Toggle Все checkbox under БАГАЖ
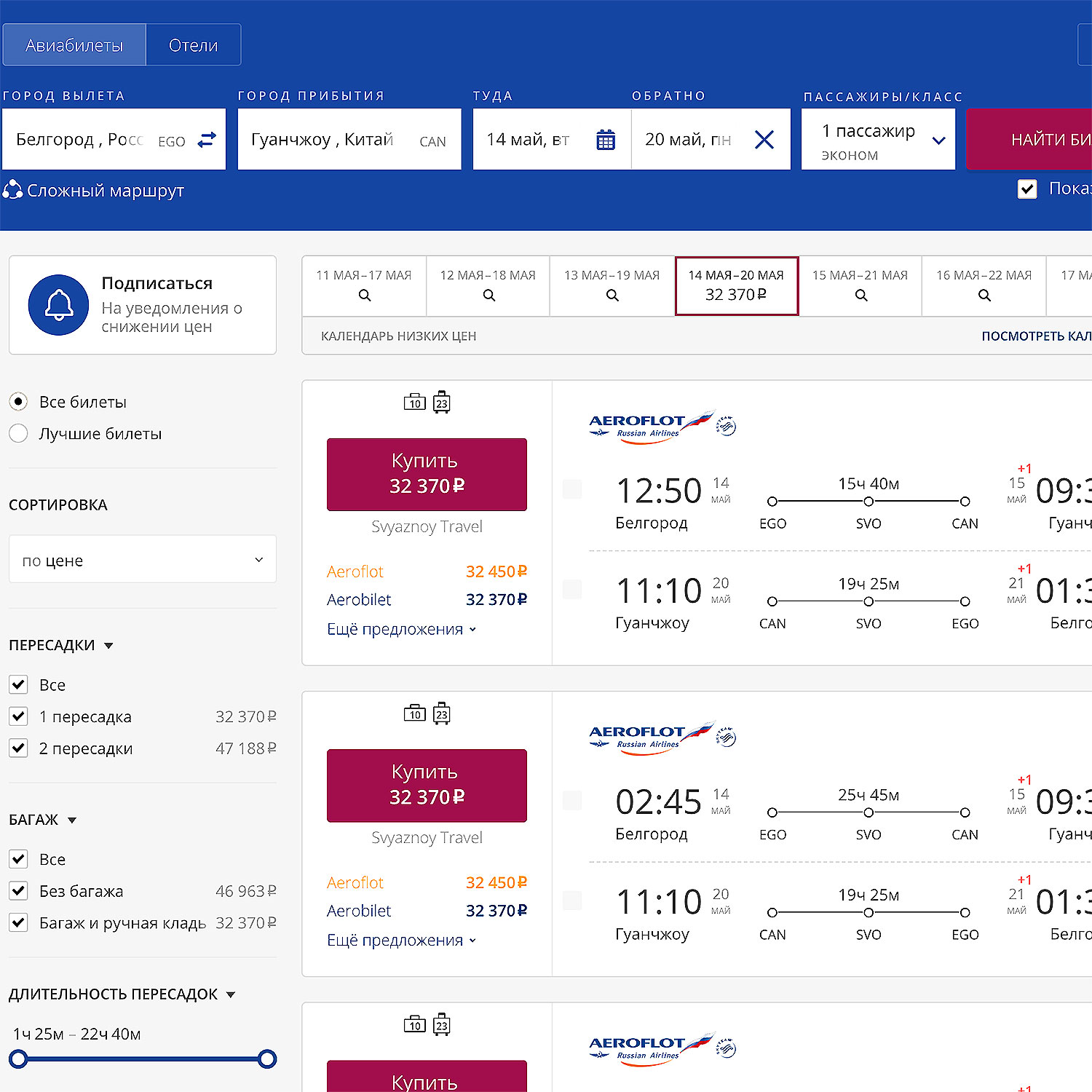 (x=18, y=859)
